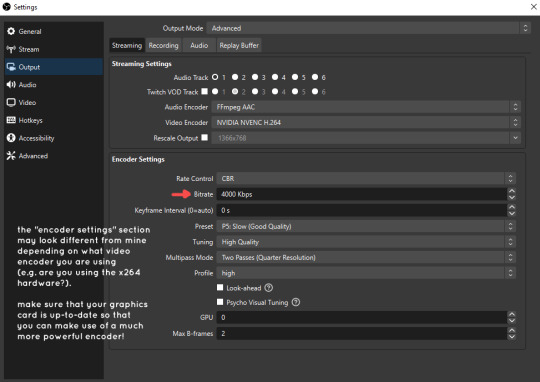Click the GPU value field
The height and width of the screenshot is (382, 540).
point(362,317)
